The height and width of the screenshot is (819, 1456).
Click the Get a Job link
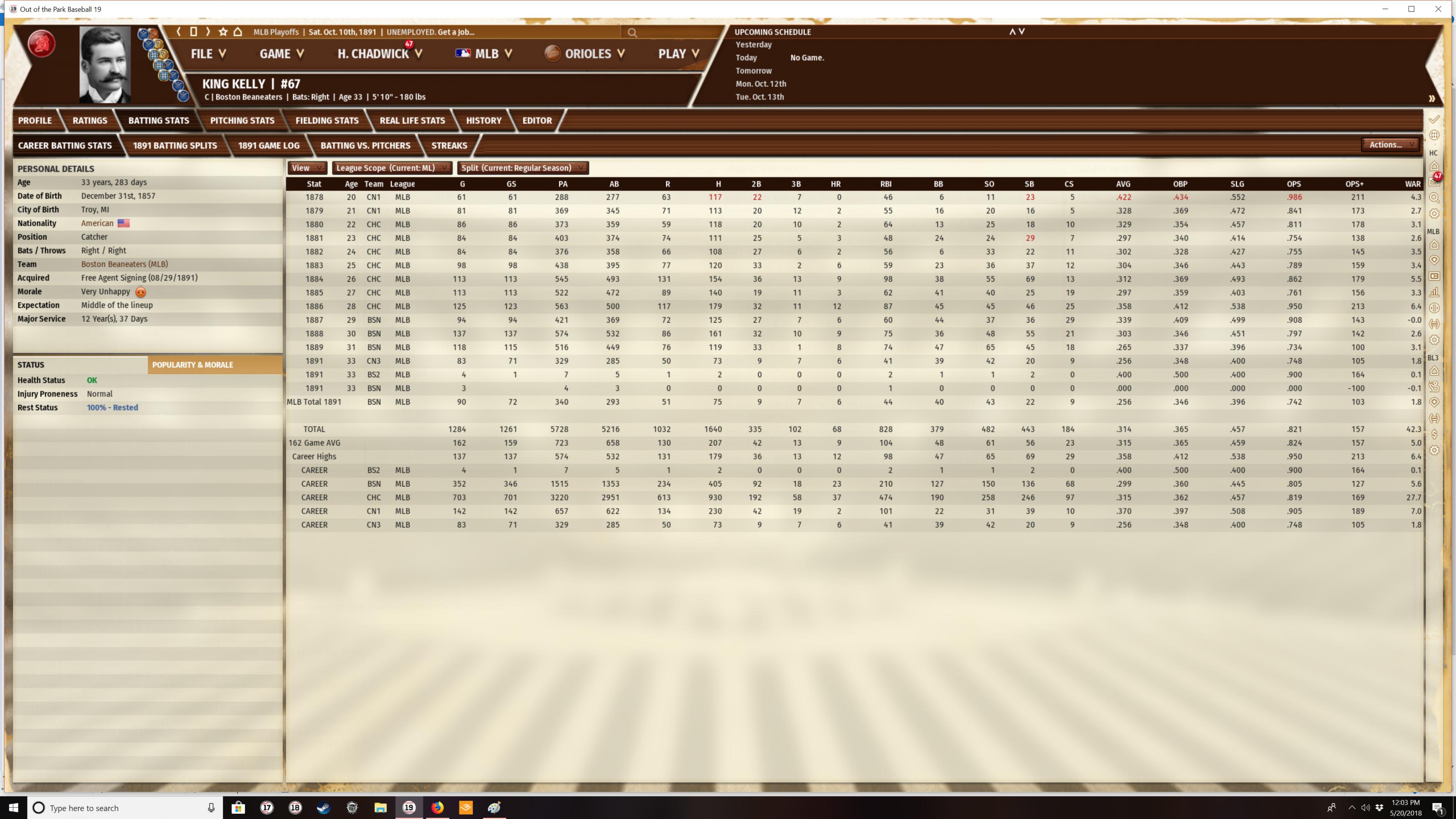(456, 32)
